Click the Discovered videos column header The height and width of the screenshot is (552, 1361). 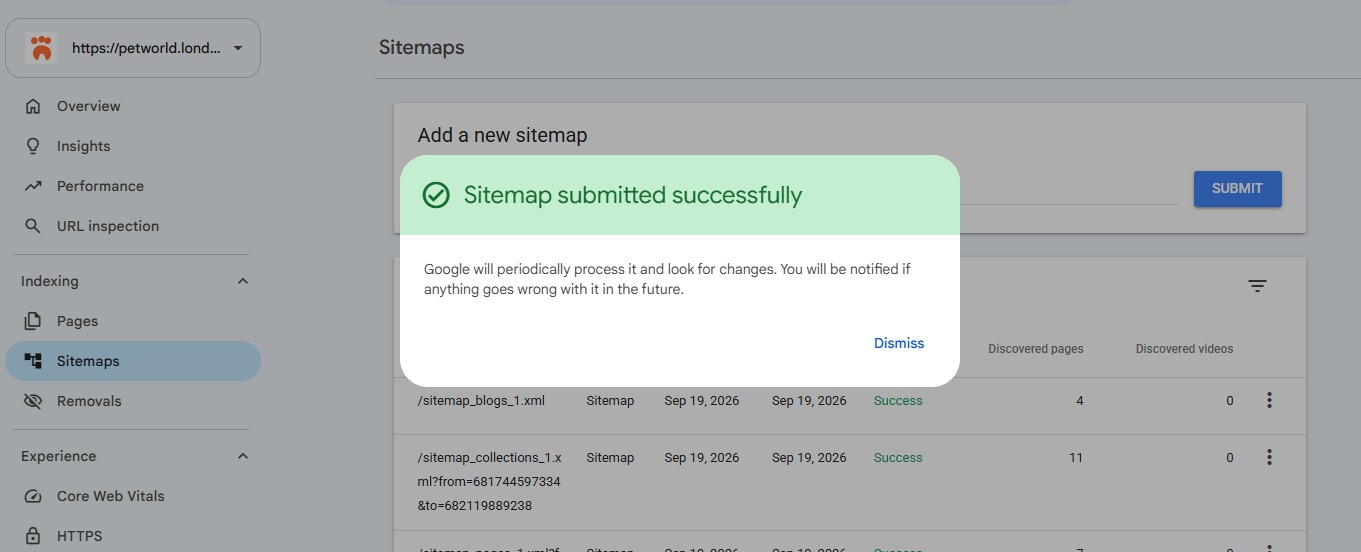pos(1184,349)
